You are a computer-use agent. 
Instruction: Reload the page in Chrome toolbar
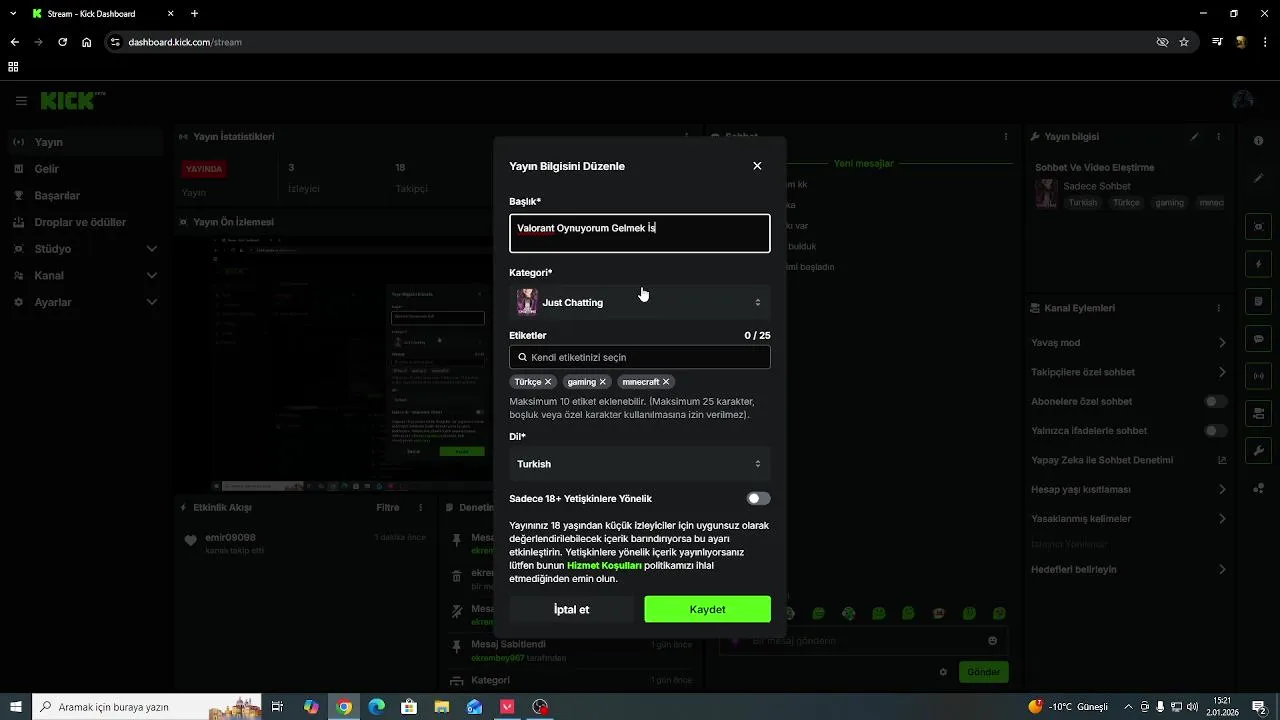[x=62, y=42]
